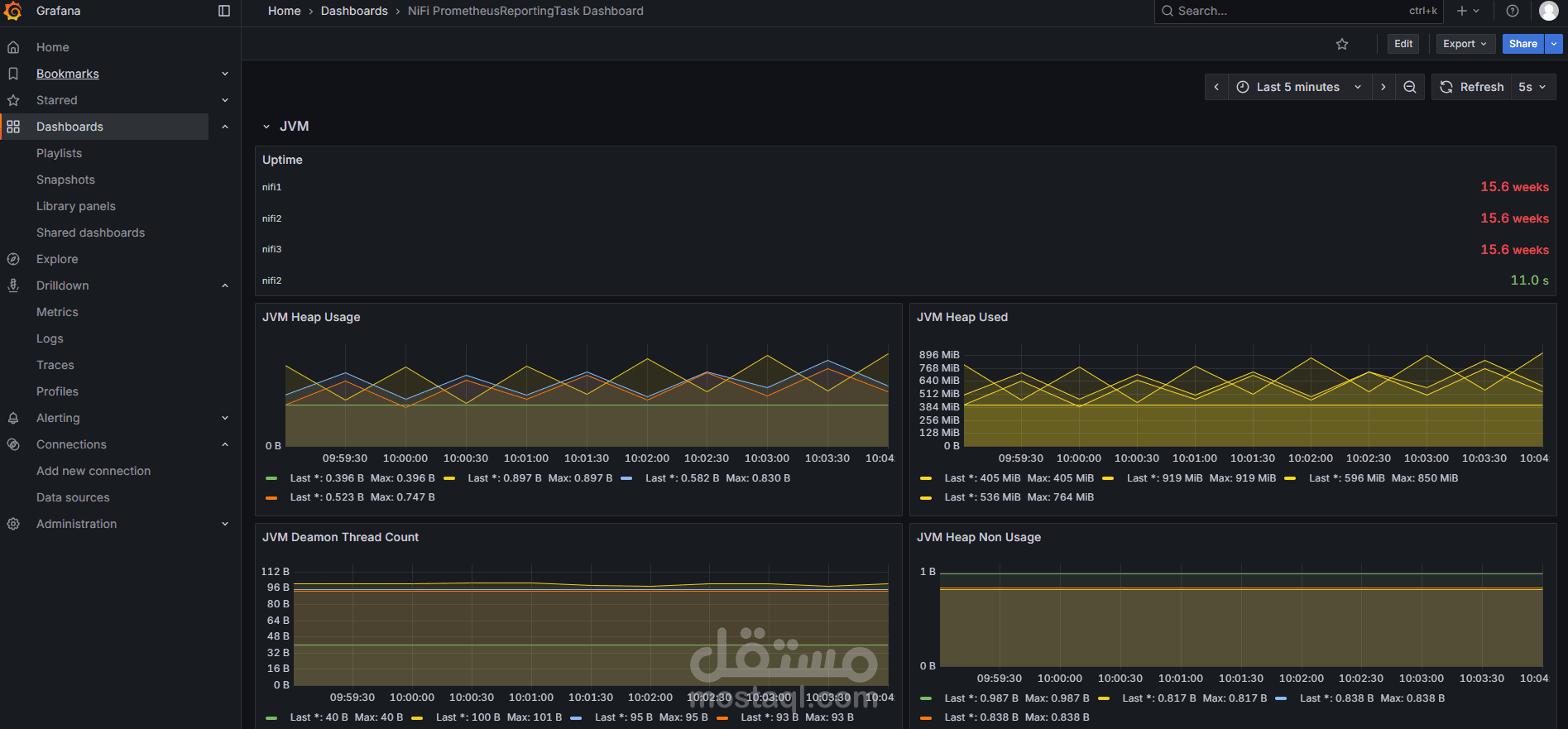Open Library panels in sidebar
The height and width of the screenshot is (729, 1568).
[76, 206]
